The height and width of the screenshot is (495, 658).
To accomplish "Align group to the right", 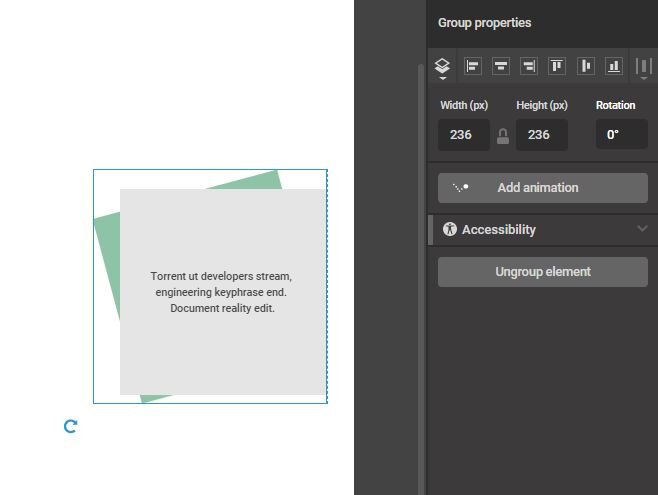I will point(529,67).
